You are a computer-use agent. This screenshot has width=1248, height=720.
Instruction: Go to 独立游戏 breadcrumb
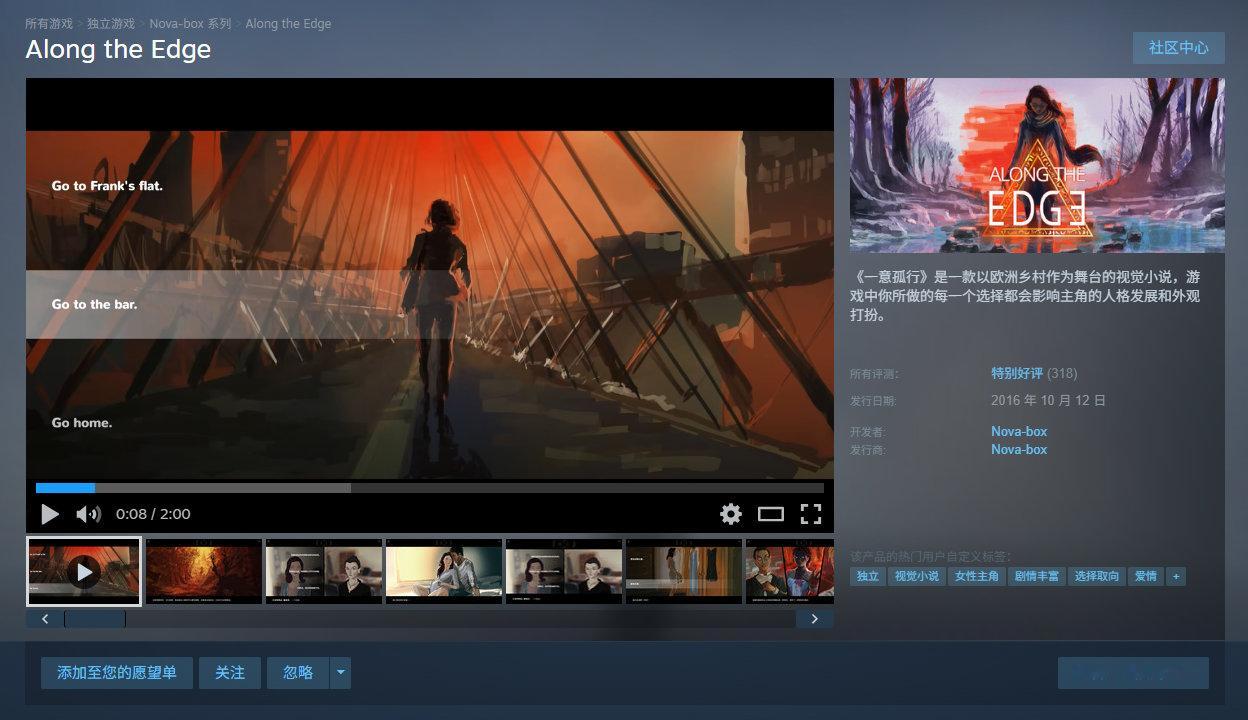(x=111, y=23)
